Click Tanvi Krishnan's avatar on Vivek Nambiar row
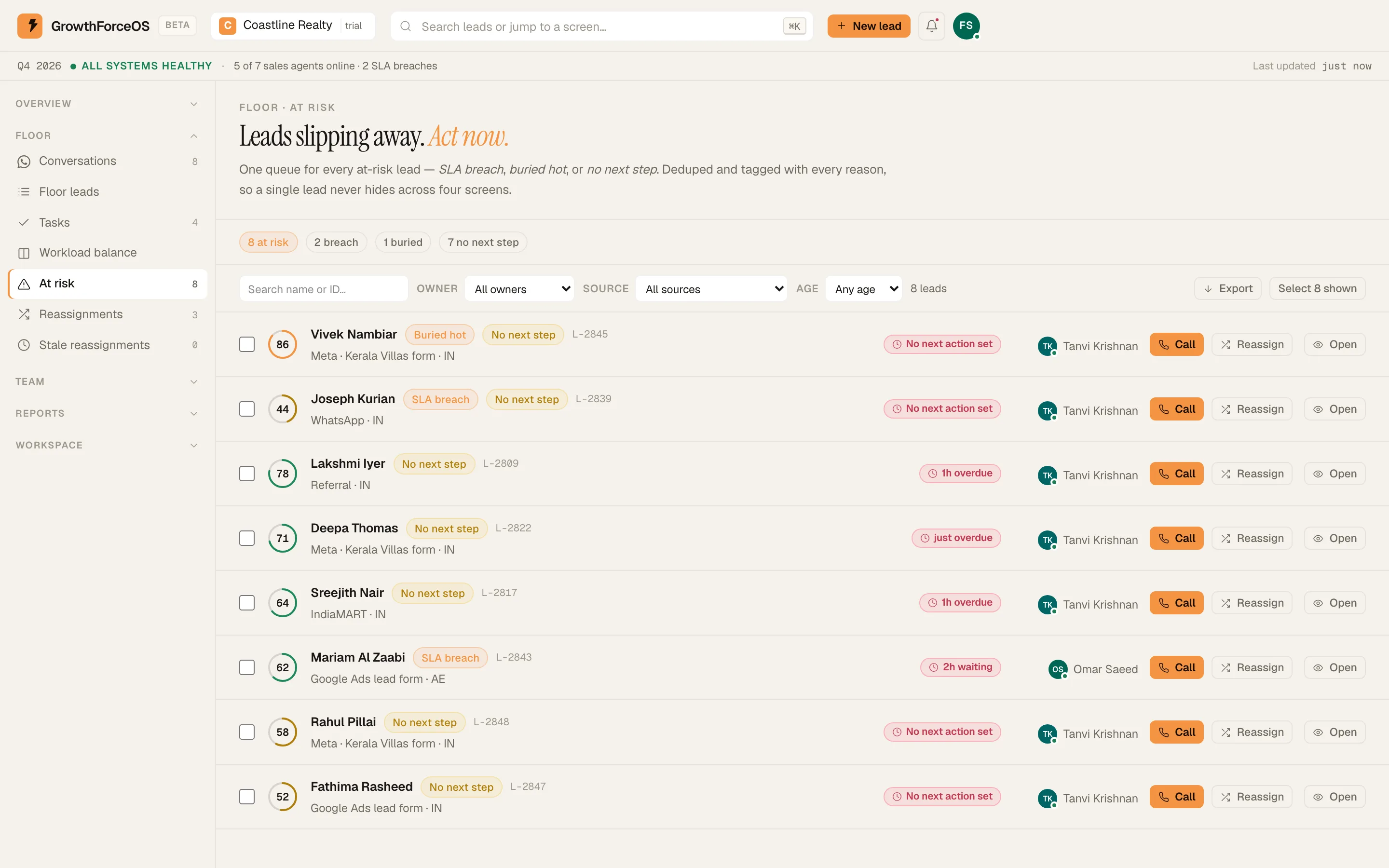 (x=1048, y=346)
